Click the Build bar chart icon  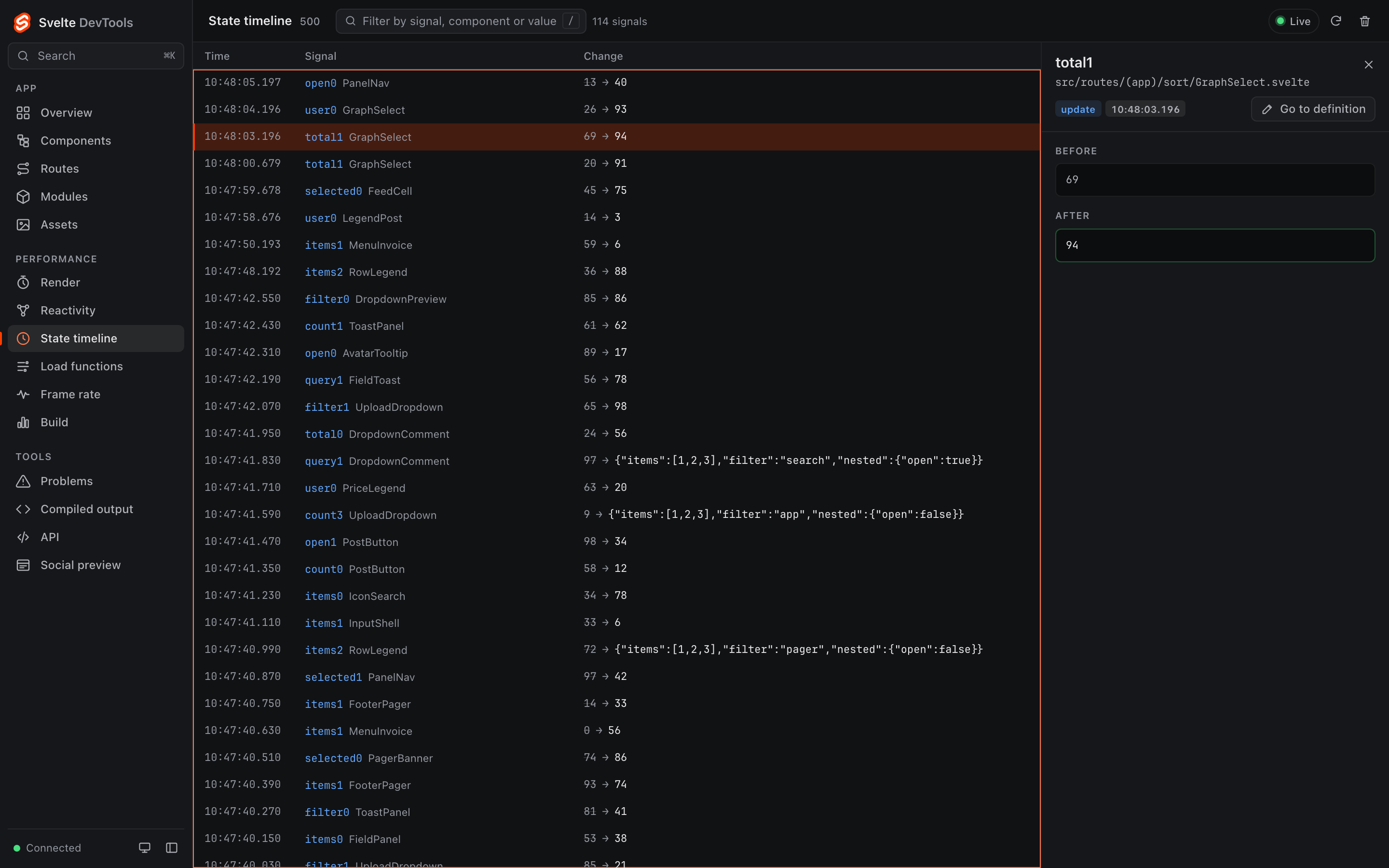coord(23,422)
